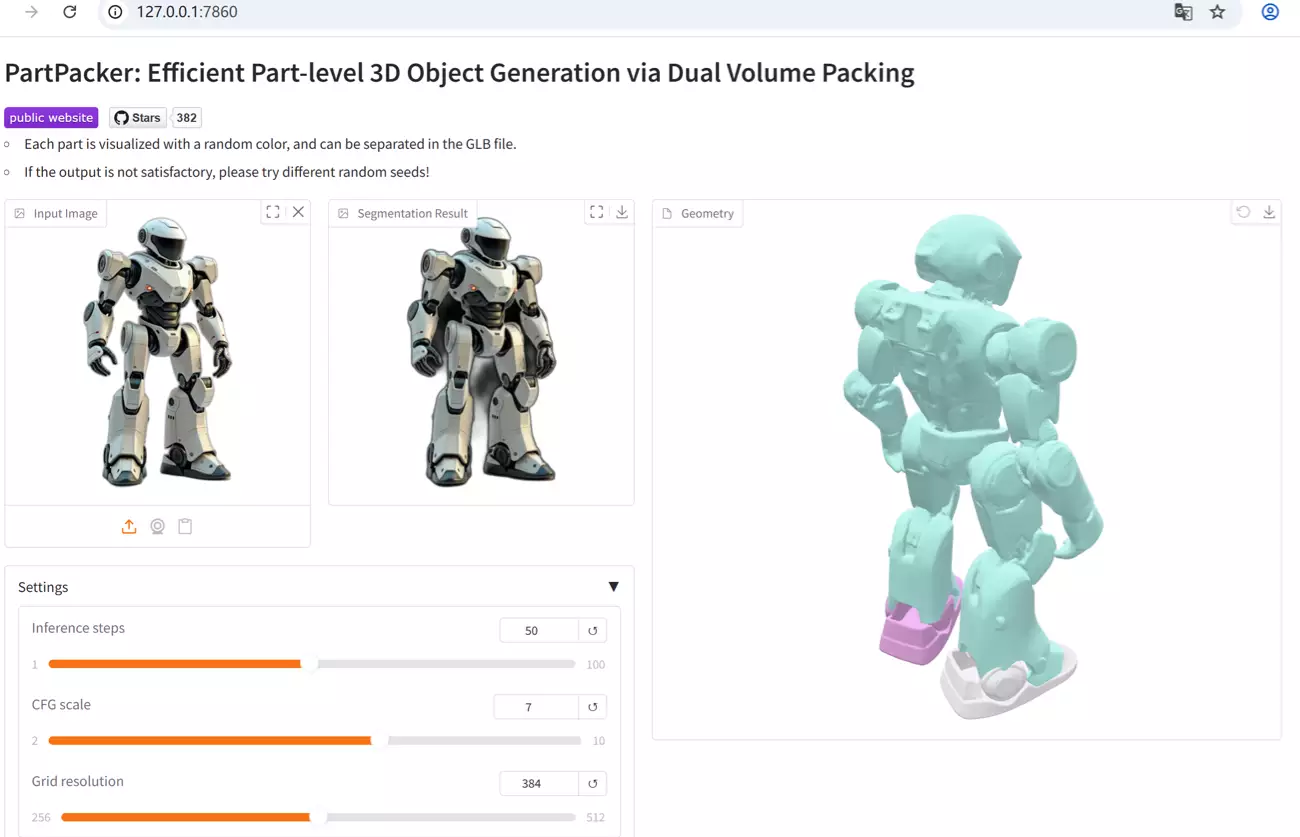The width and height of the screenshot is (1300, 837).
Task: Click the Input Image label tab
Action: 56,213
